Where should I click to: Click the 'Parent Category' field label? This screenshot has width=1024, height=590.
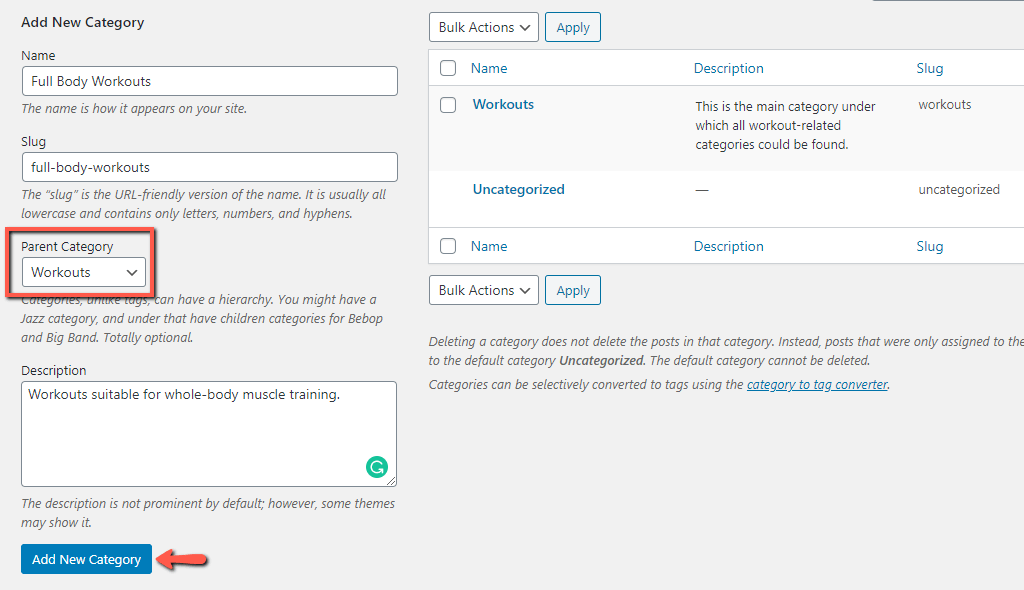pyautogui.click(x=67, y=246)
